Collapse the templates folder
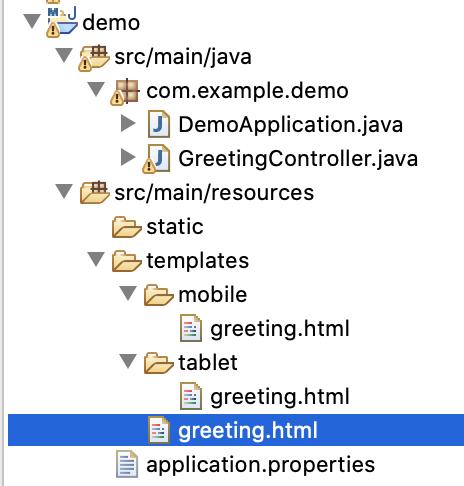The width and height of the screenshot is (464, 486). point(96,259)
